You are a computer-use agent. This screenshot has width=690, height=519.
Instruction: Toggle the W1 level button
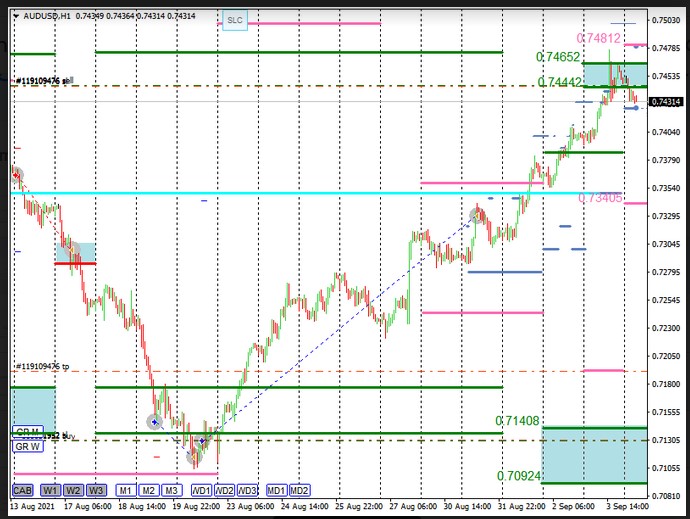[49, 490]
